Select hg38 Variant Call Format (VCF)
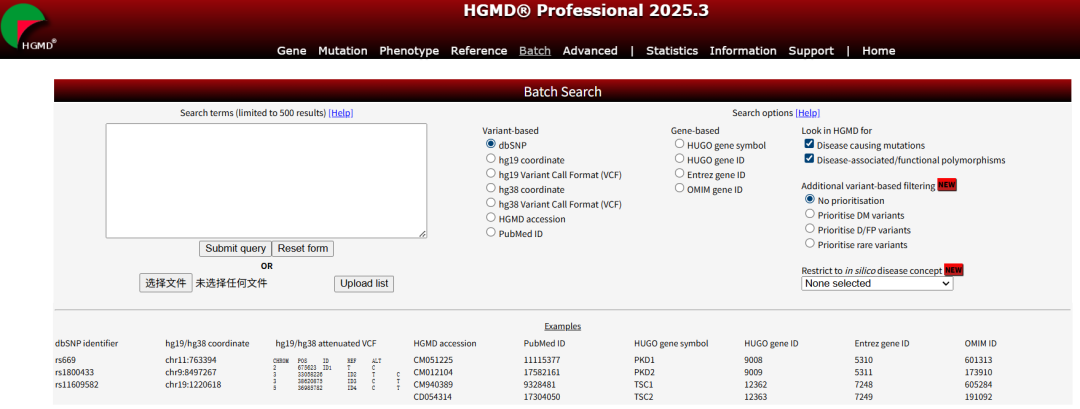The width and height of the screenshot is (1080, 409). coord(490,203)
